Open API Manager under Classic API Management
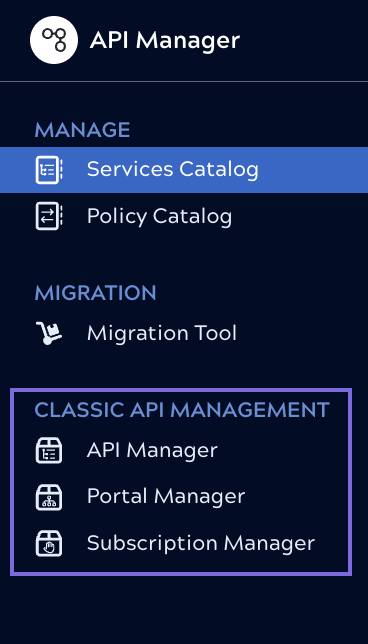The height and width of the screenshot is (644, 368). (152, 451)
